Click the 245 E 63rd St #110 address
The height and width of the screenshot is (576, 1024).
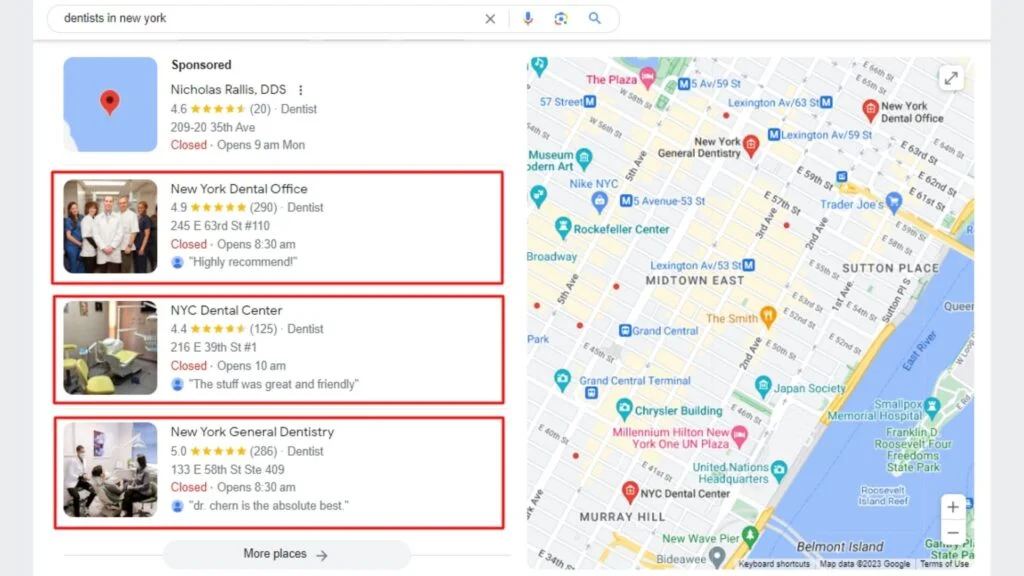pos(220,226)
